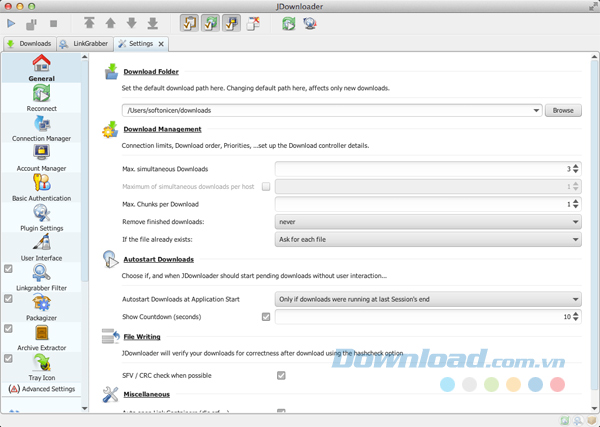Image resolution: width=600 pixels, height=427 pixels.
Task: Open General settings in the sidebar
Action: [x=41, y=68]
